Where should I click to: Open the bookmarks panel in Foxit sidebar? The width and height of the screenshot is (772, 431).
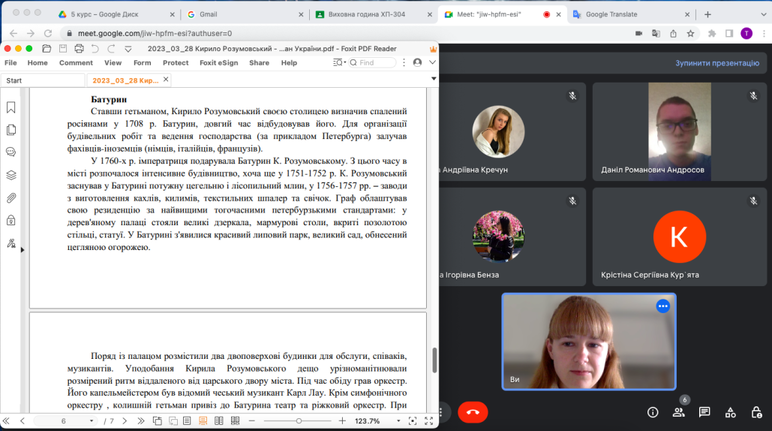tap(11, 107)
